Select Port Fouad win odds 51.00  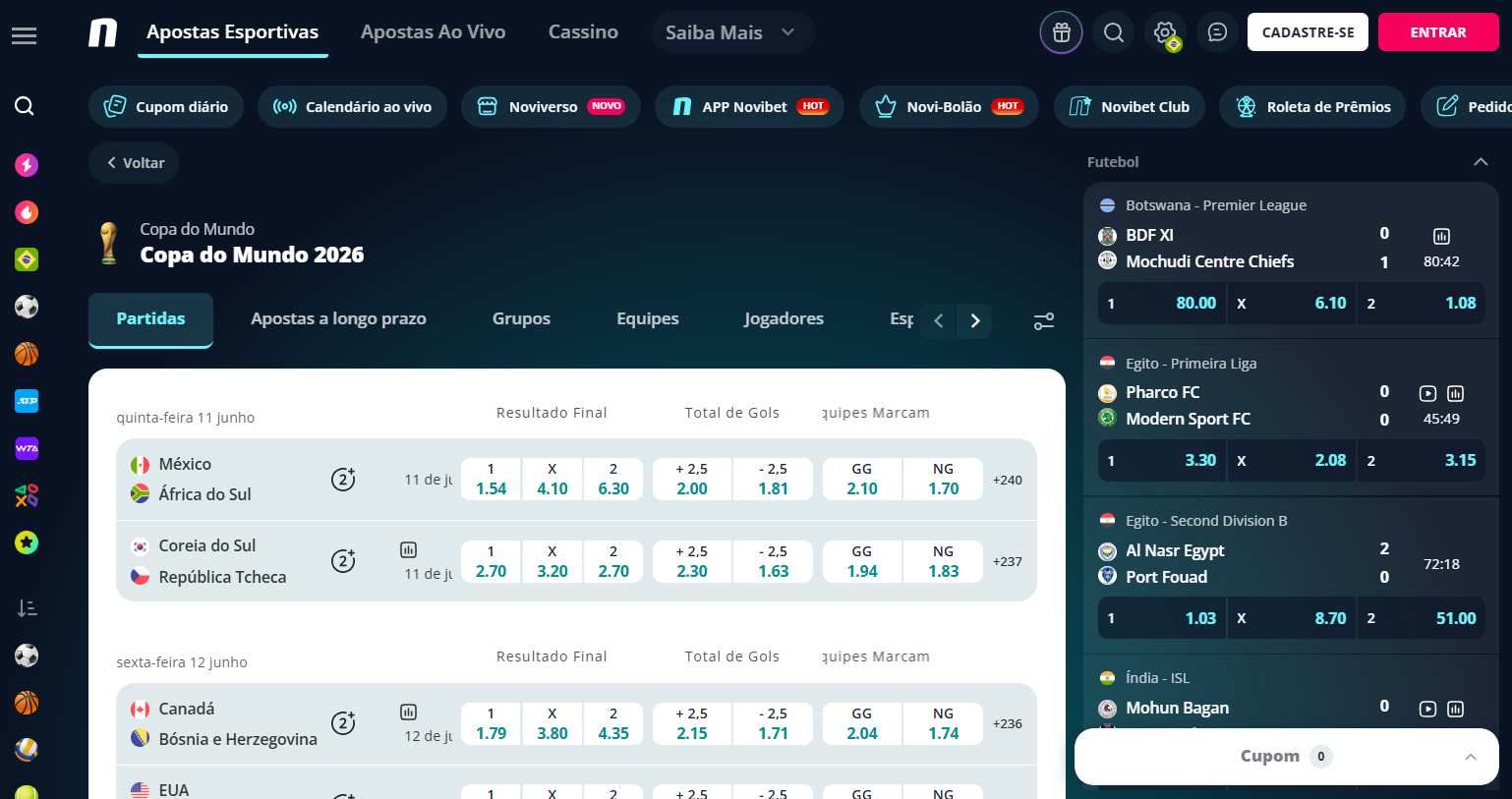click(1422, 618)
